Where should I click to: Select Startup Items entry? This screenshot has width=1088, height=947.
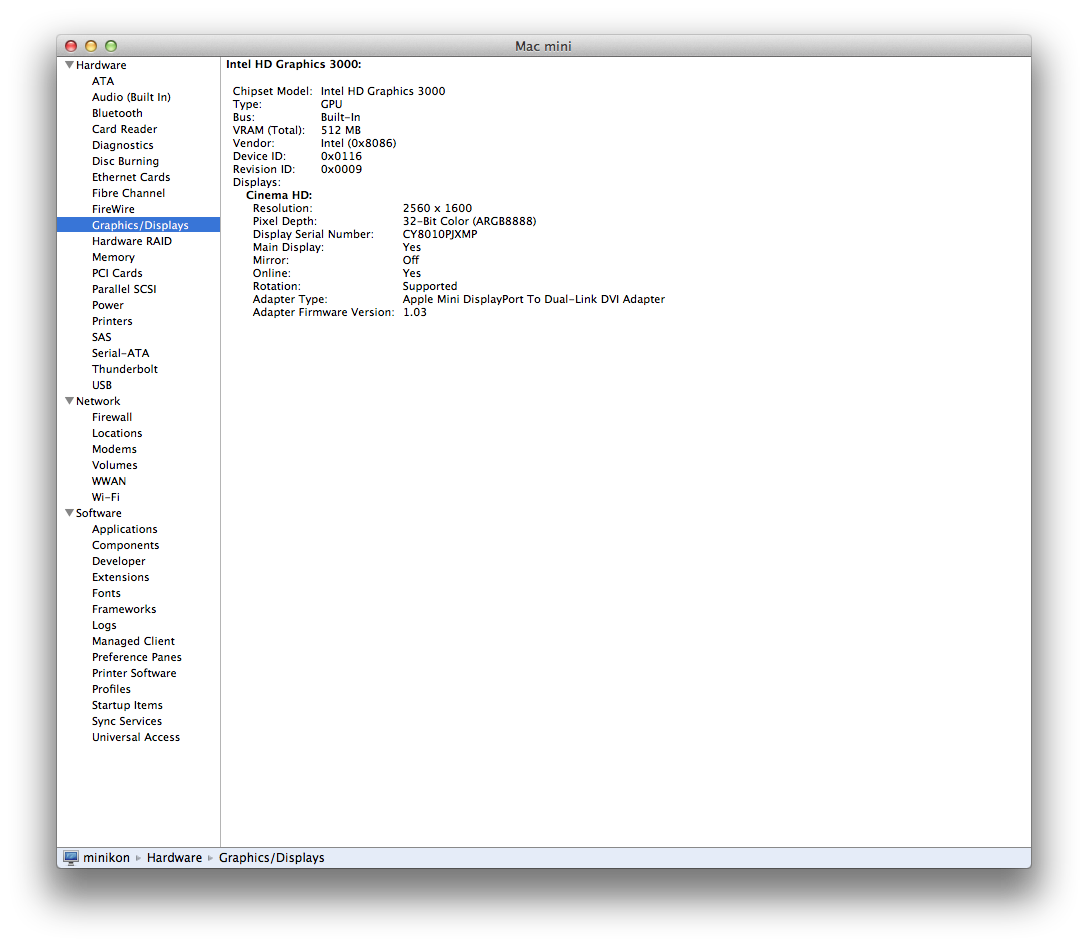[x=127, y=705]
